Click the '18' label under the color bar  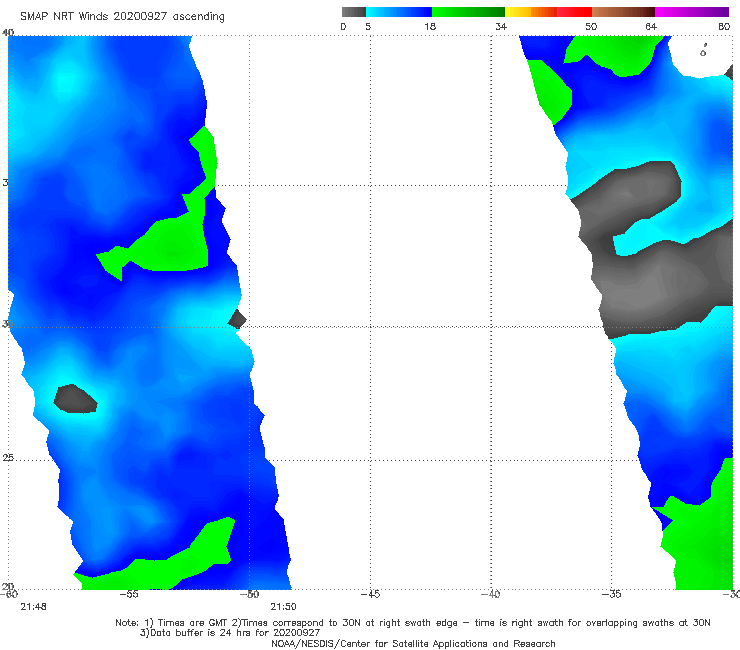click(430, 27)
